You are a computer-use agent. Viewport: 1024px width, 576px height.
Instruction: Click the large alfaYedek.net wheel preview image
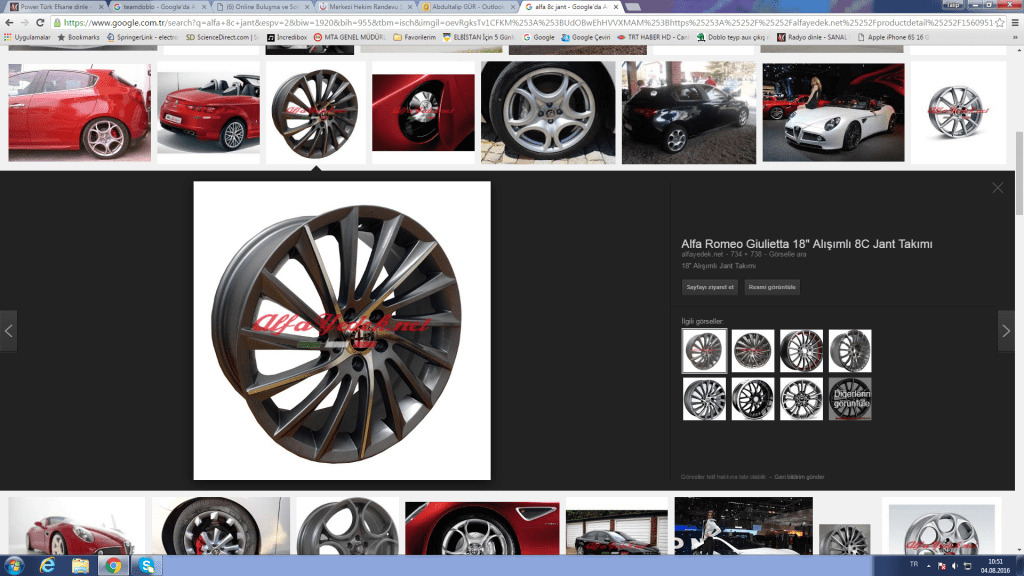point(342,330)
